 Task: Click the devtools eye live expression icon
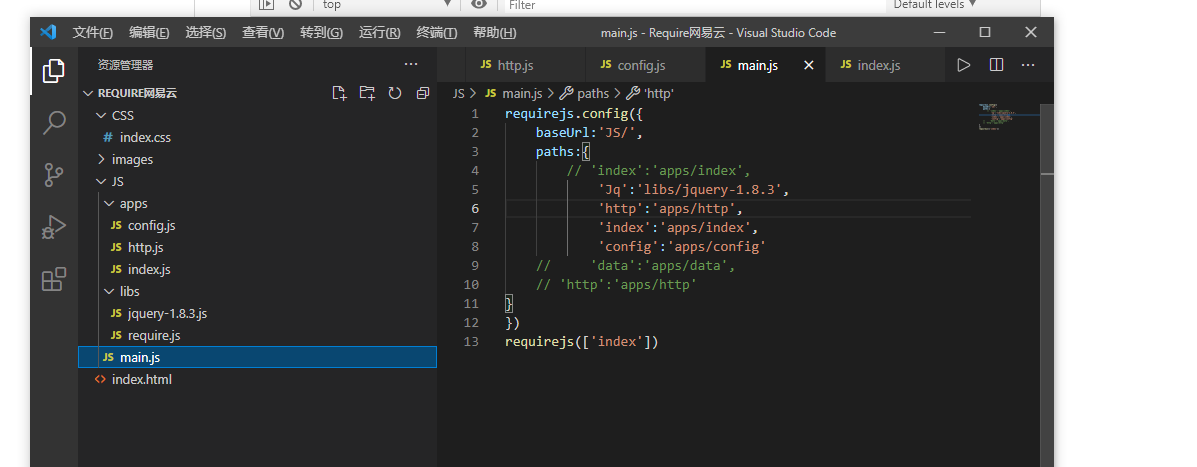coord(479,5)
